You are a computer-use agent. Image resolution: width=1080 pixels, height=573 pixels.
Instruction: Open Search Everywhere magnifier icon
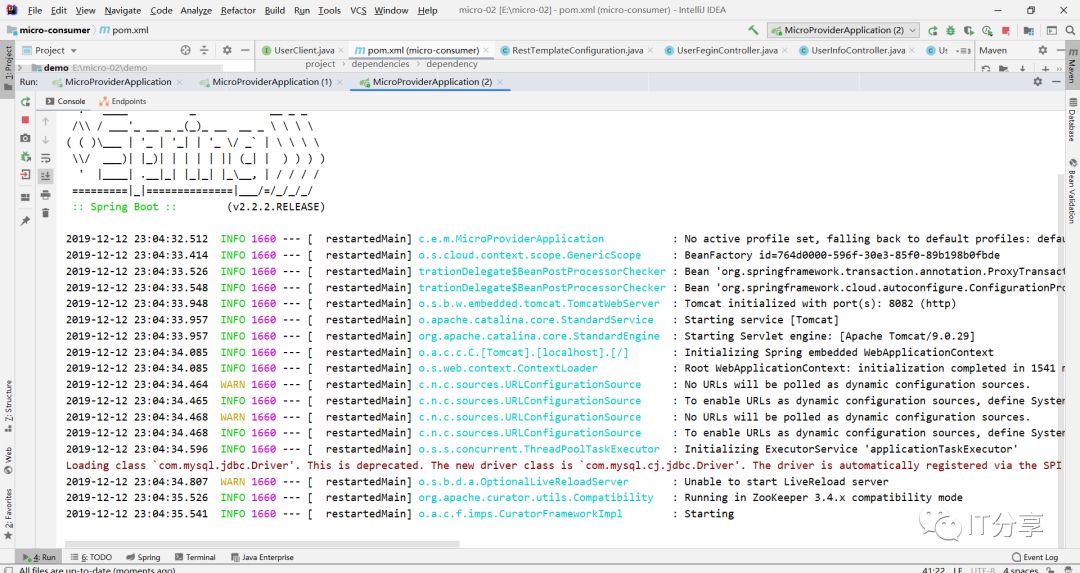click(1070, 30)
